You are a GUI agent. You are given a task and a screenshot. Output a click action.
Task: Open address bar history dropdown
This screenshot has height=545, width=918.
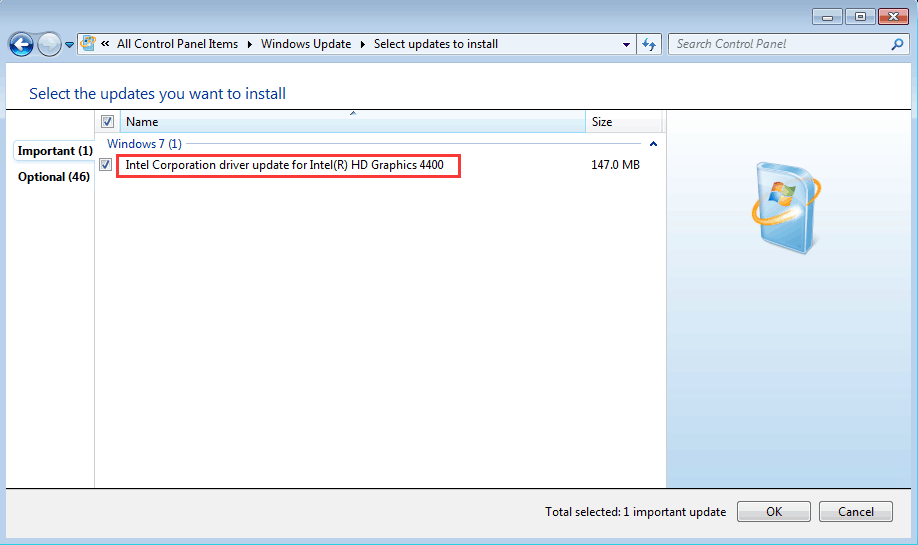[626, 44]
